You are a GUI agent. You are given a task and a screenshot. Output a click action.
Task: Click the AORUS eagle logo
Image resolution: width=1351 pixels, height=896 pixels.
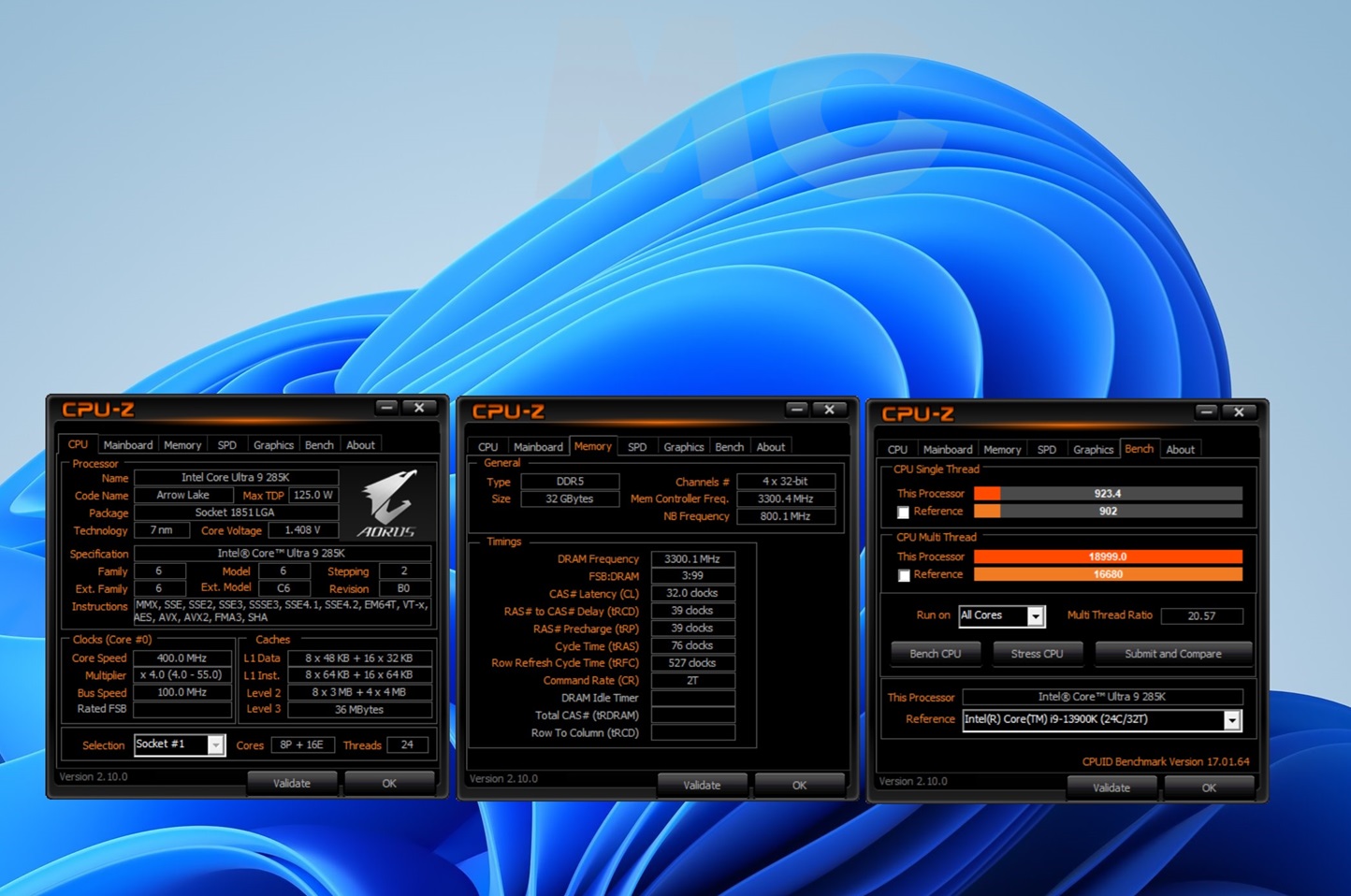[x=387, y=503]
